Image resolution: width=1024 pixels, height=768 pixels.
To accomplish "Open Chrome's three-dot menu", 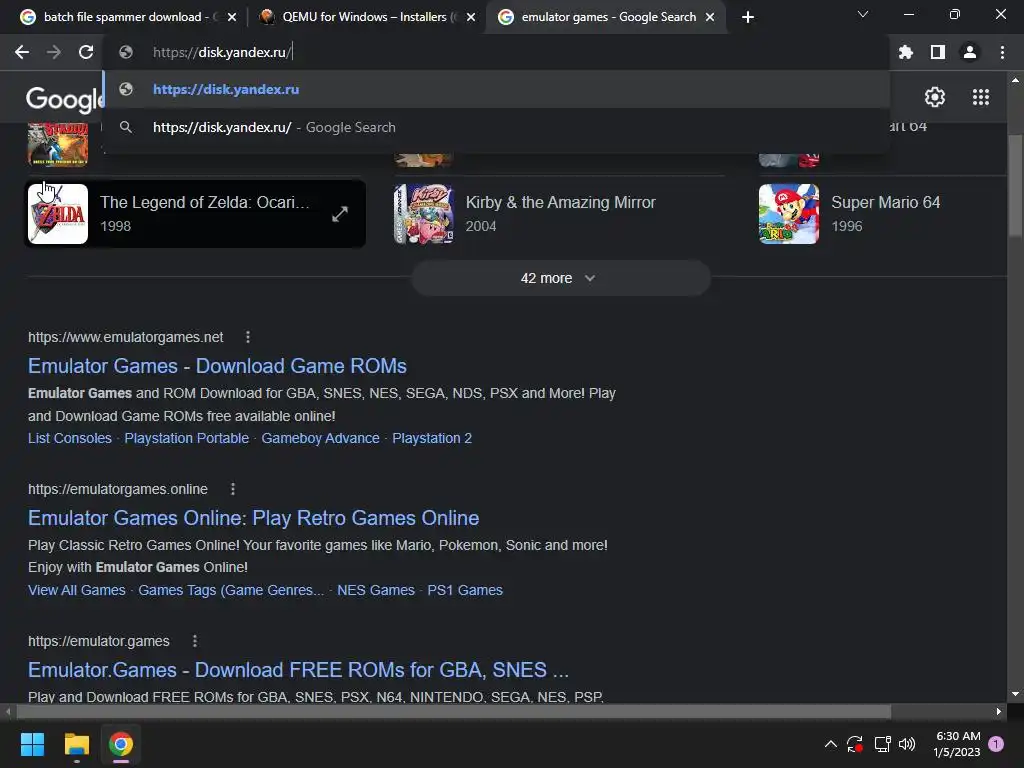I will point(1002,52).
